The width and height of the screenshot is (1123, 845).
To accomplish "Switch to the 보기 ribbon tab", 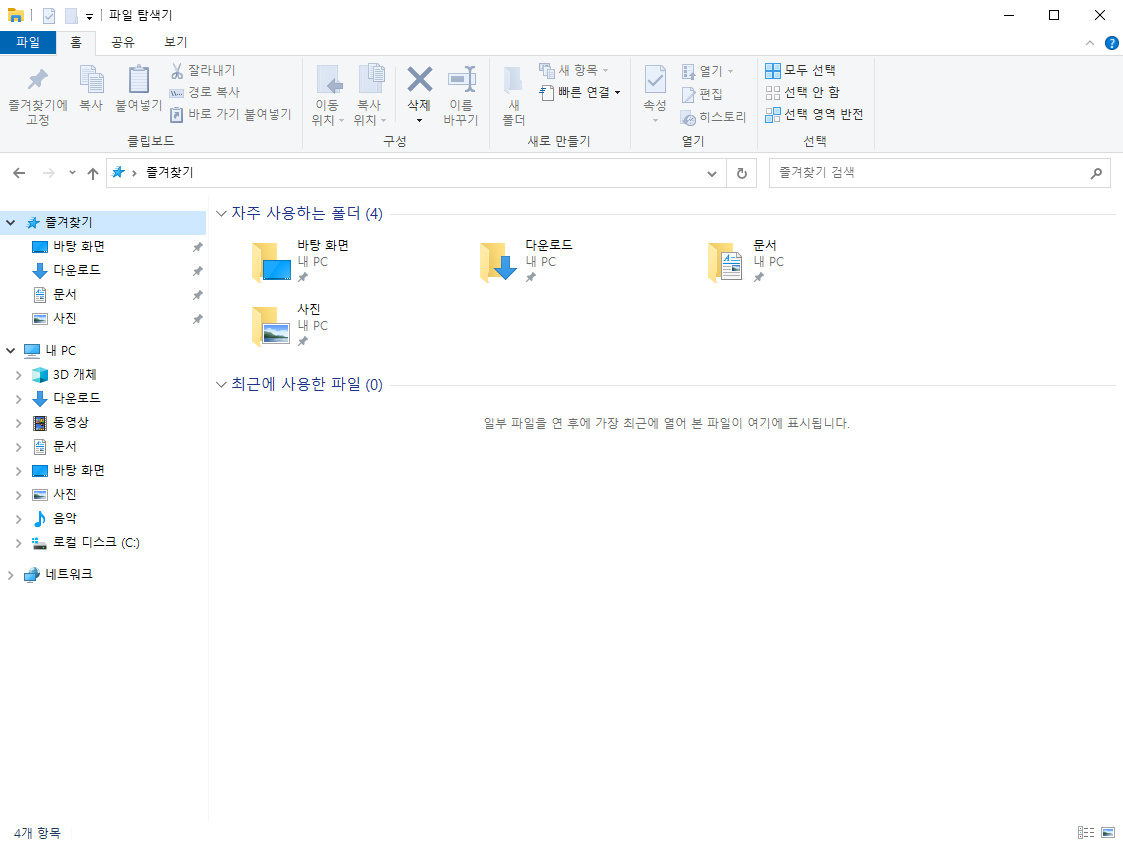I will [175, 42].
